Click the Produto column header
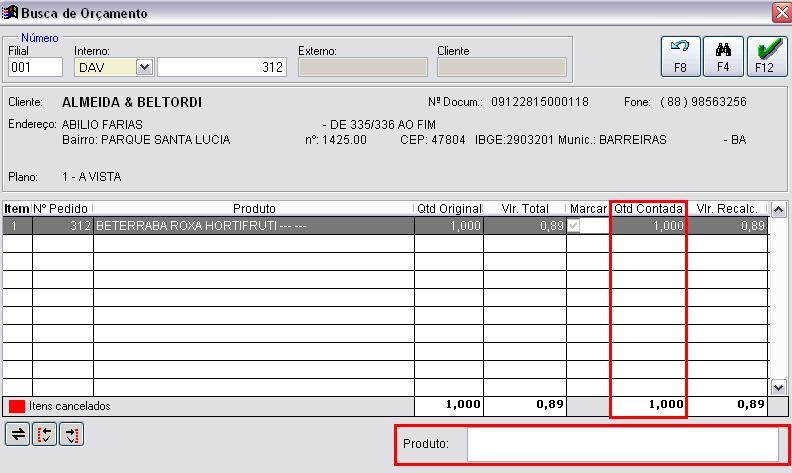Viewport: 792px width, 473px height. pos(253,209)
